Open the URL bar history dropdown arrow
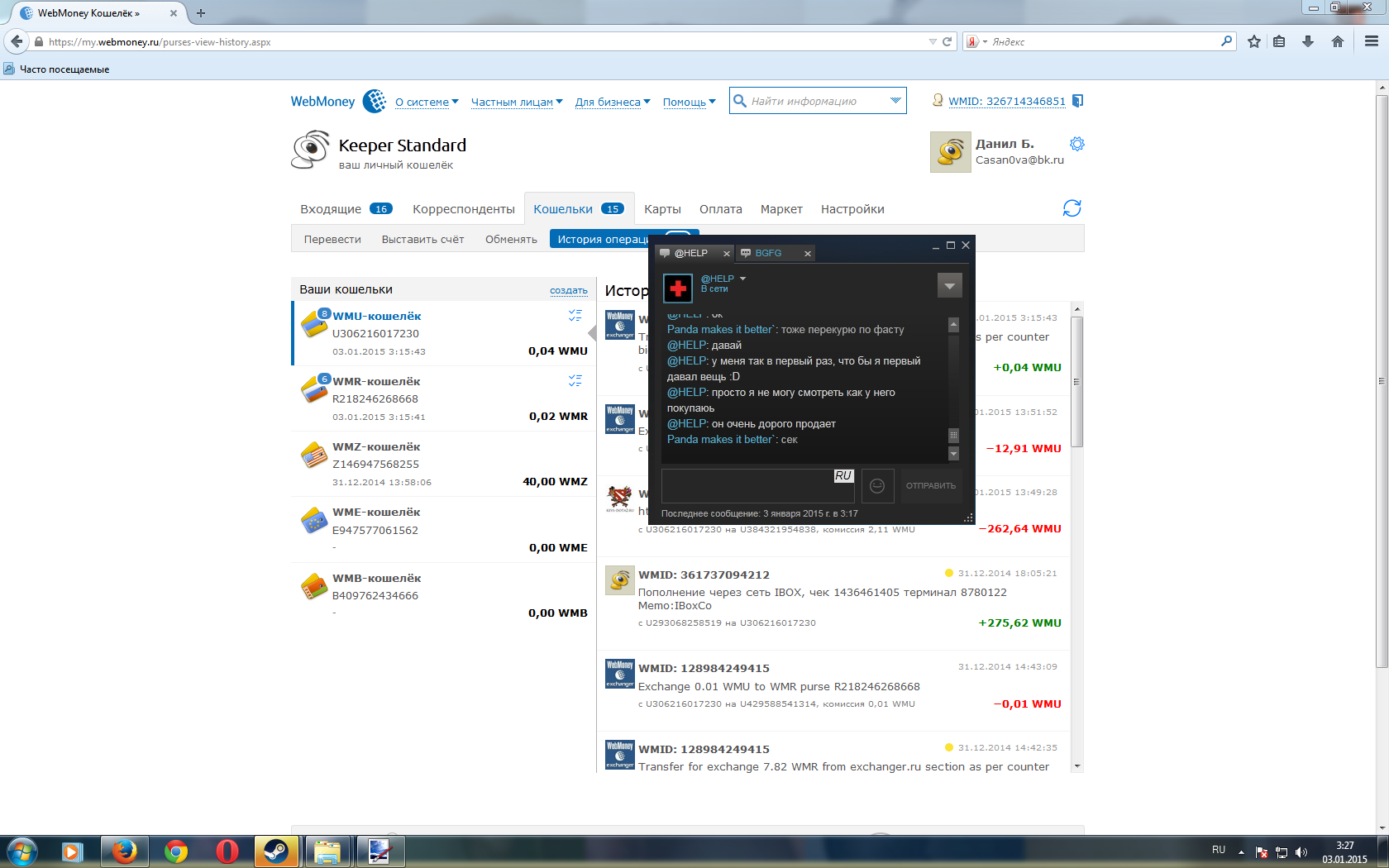 tap(933, 41)
